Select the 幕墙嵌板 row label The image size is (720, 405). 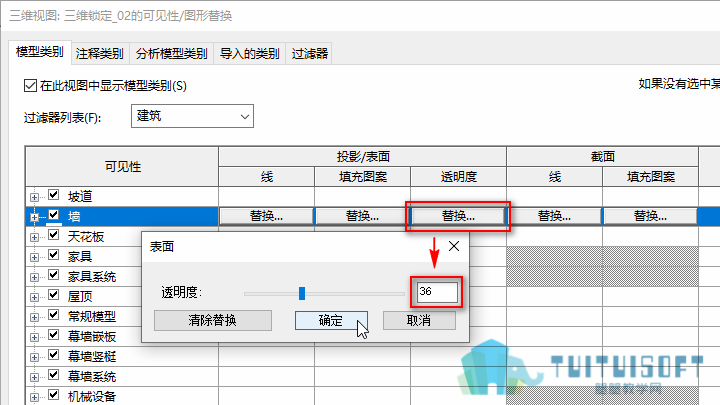92,337
